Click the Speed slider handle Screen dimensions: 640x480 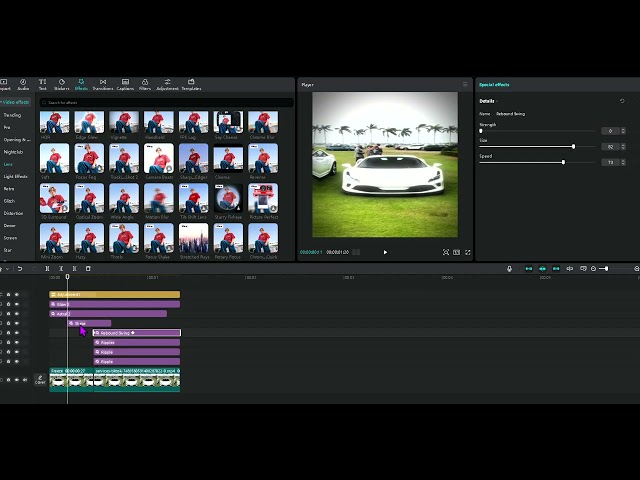click(563, 162)
